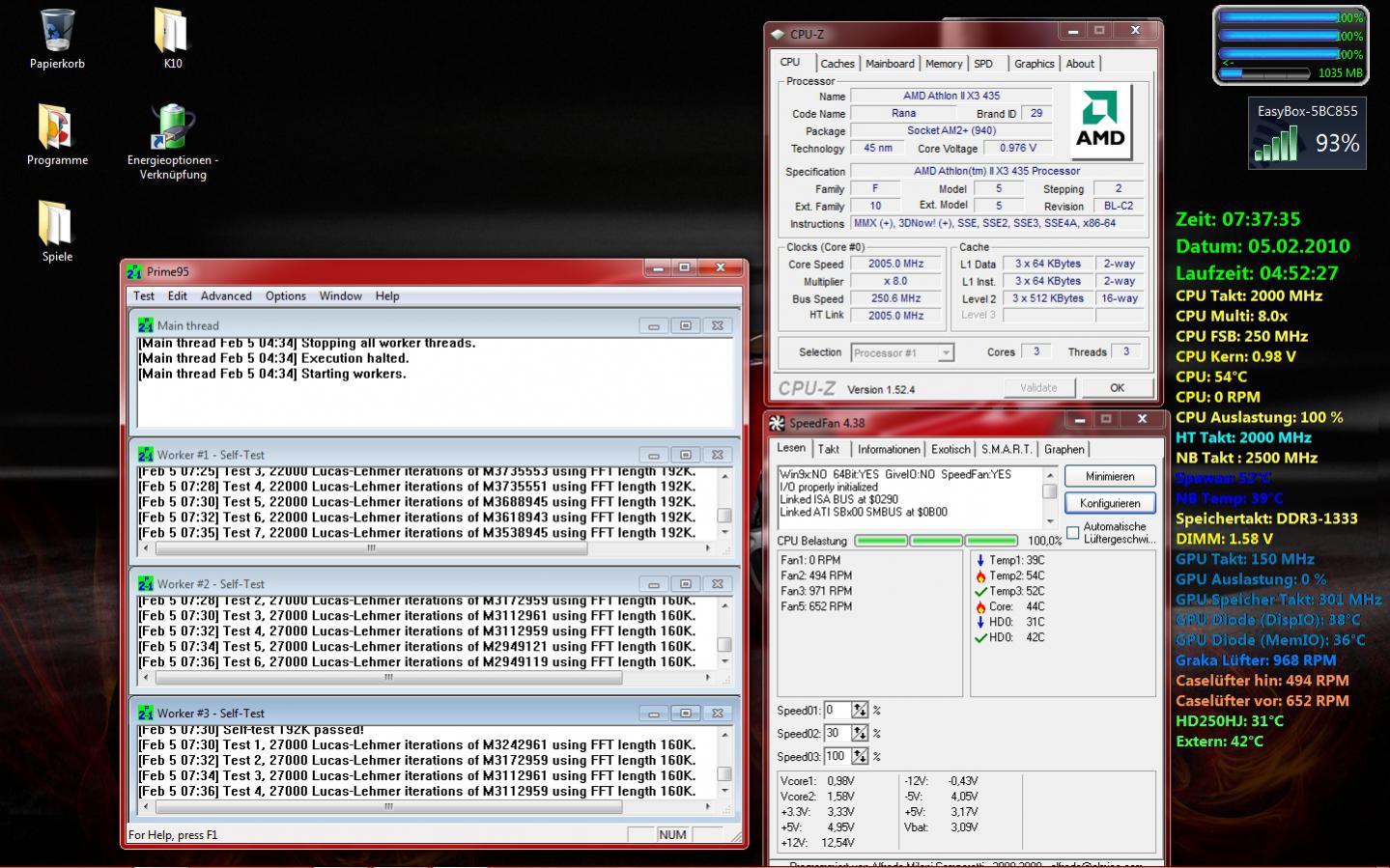The height and width of the screenshot is (868, 1390).
Task: Switch to the Memory tab in CPU-Z
Action: pos(944,64)
